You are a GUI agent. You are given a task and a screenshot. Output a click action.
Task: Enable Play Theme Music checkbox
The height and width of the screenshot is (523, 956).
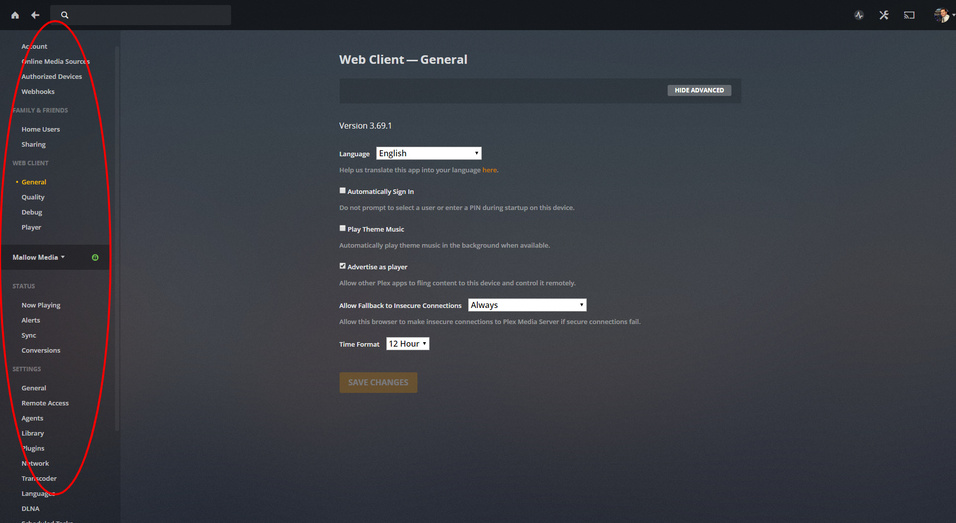(x=343, y=229)
